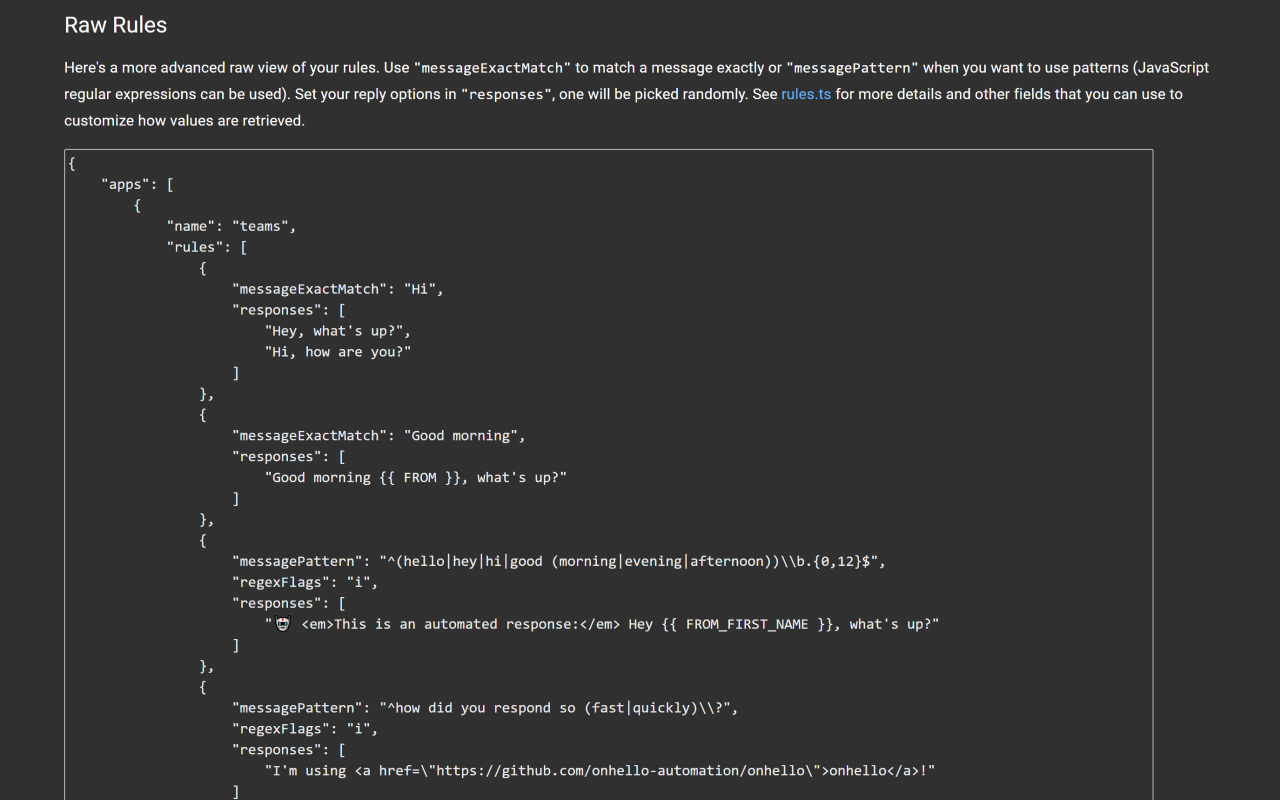Click the onhello GitHub href response line
Viewport: 1280px width, 800px height.
point(600,771)
